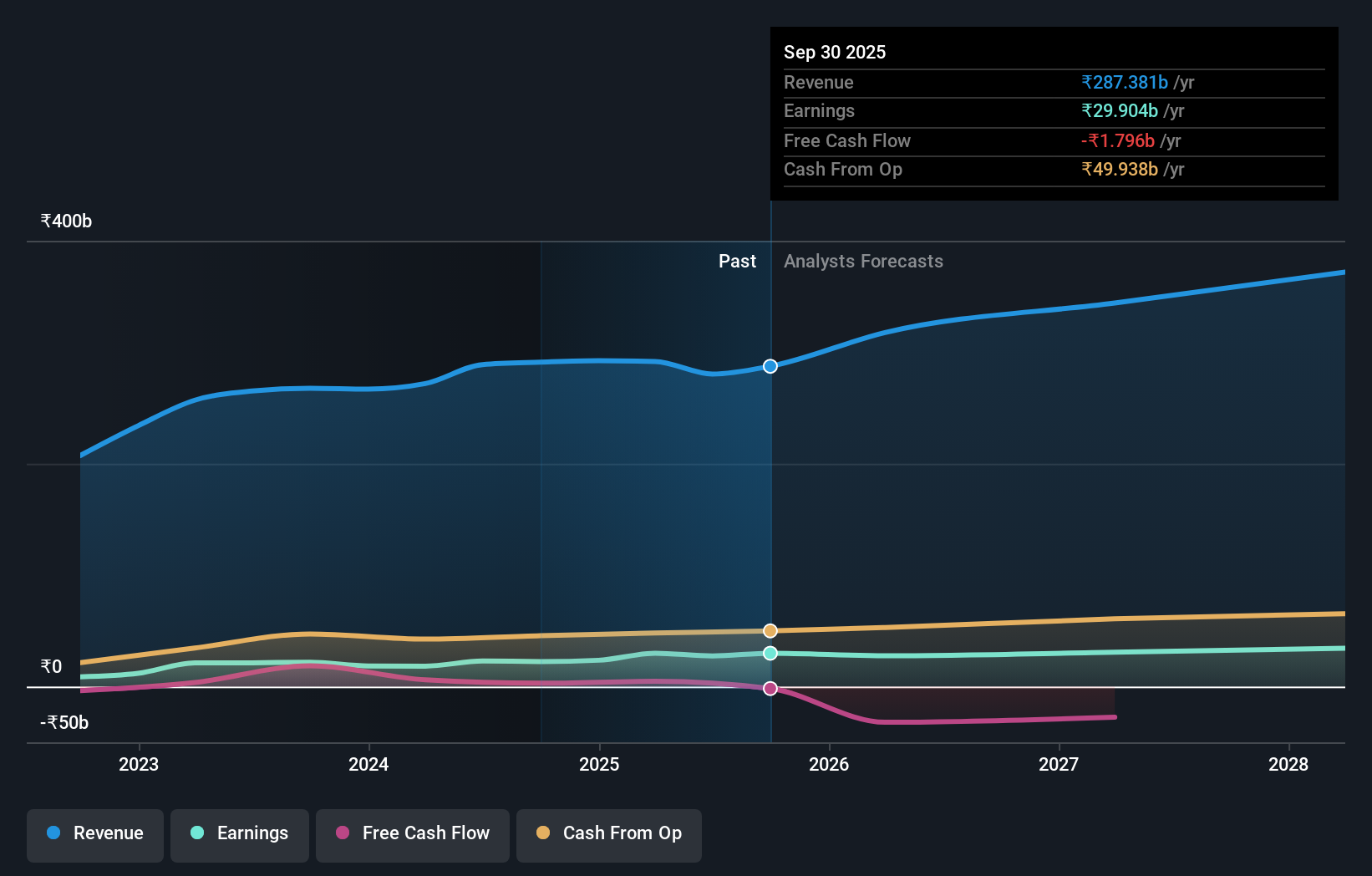The height and width of the screenshot is (876, 1372).
Task: Click the pink Free Cash Flow legend dot
Action: (x=342, y=833)
